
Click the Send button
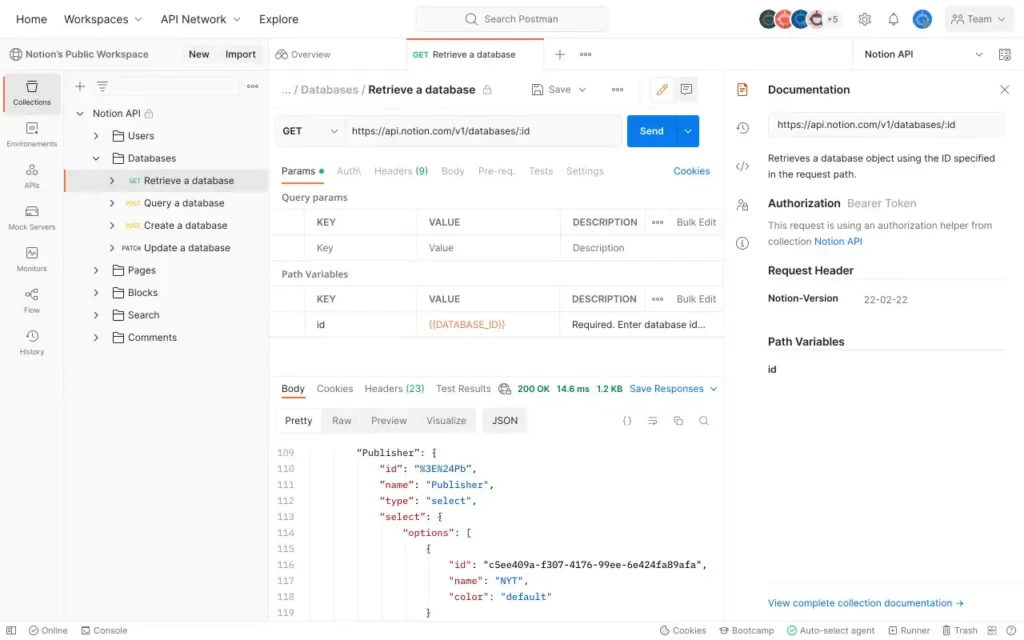click(x=651, y=131)
